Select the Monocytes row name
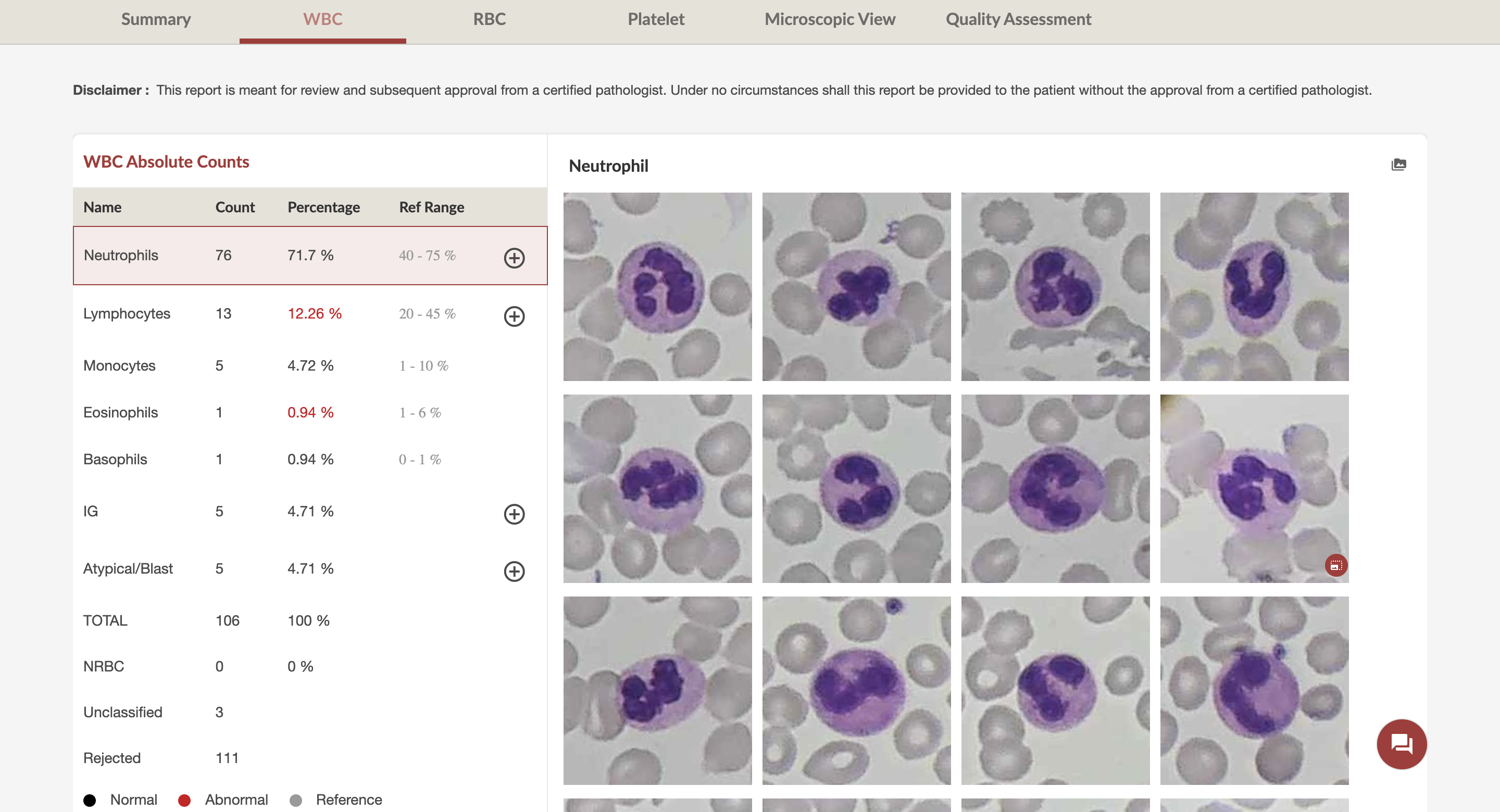1500x812 pixels. click(119, 365)
